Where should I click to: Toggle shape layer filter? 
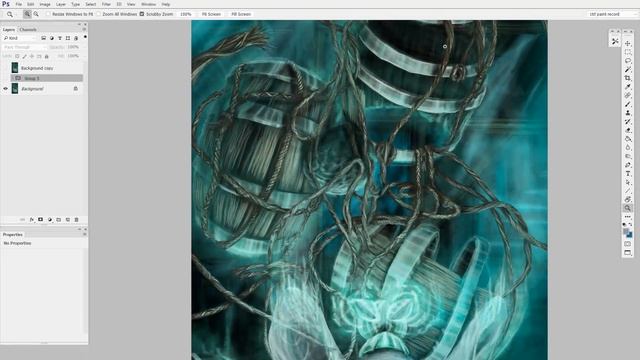pyautogui.click(x=68, y=38)
